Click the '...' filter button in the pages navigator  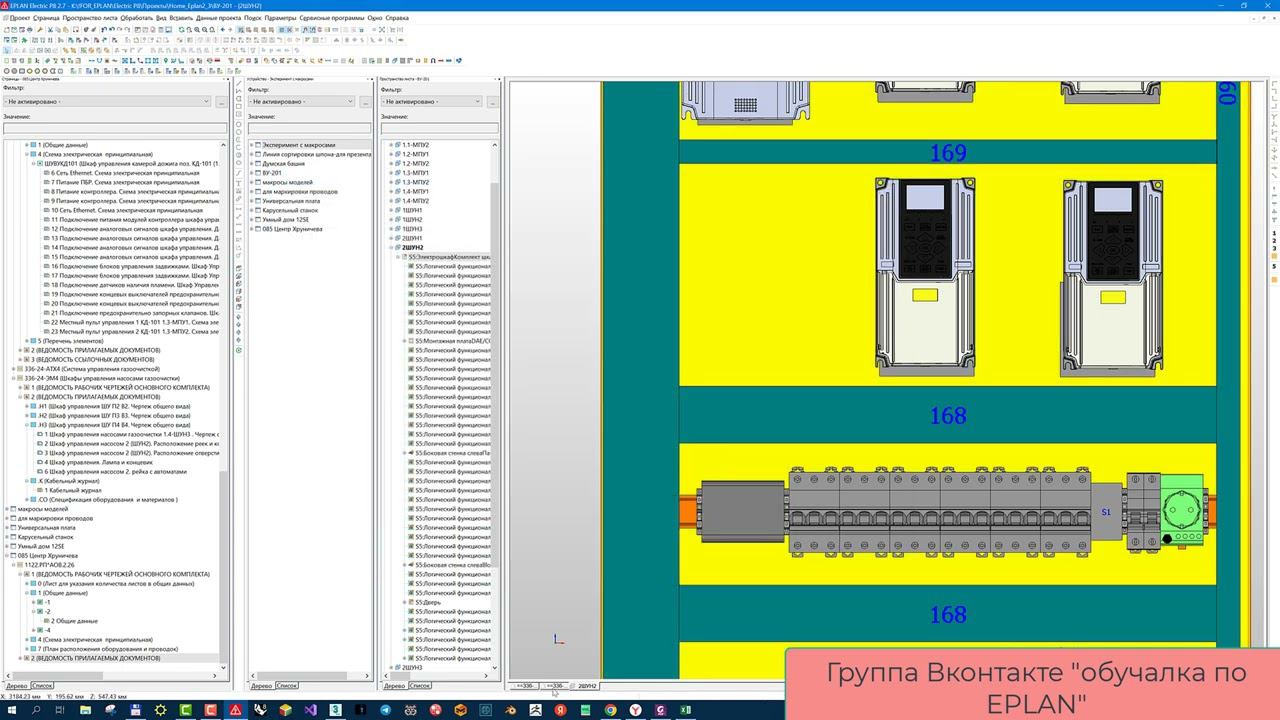pyautogui.click(x=221, y=101)
